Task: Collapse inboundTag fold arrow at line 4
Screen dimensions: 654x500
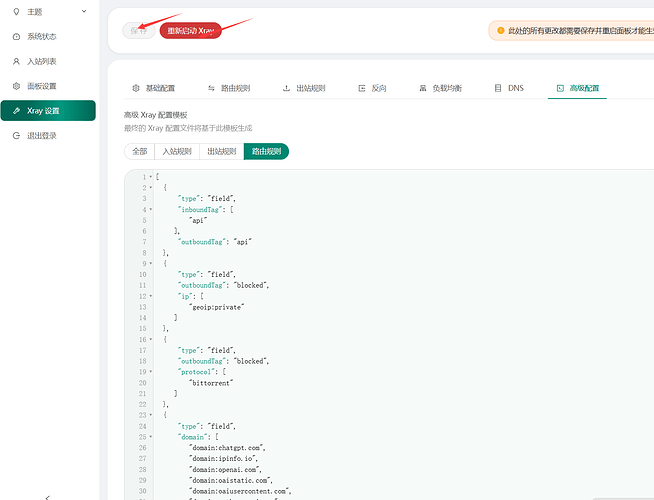Action: (151, 209)
